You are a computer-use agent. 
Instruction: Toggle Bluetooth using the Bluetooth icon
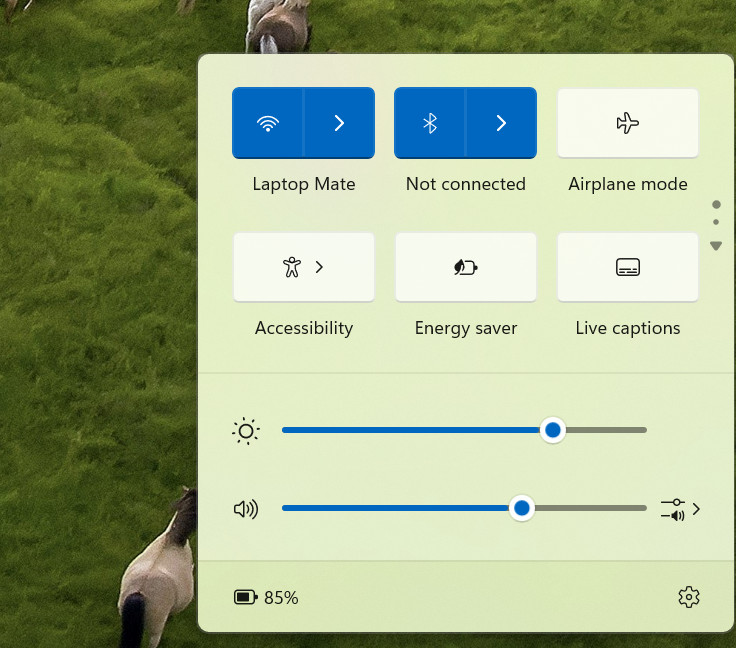pos(430,123)
